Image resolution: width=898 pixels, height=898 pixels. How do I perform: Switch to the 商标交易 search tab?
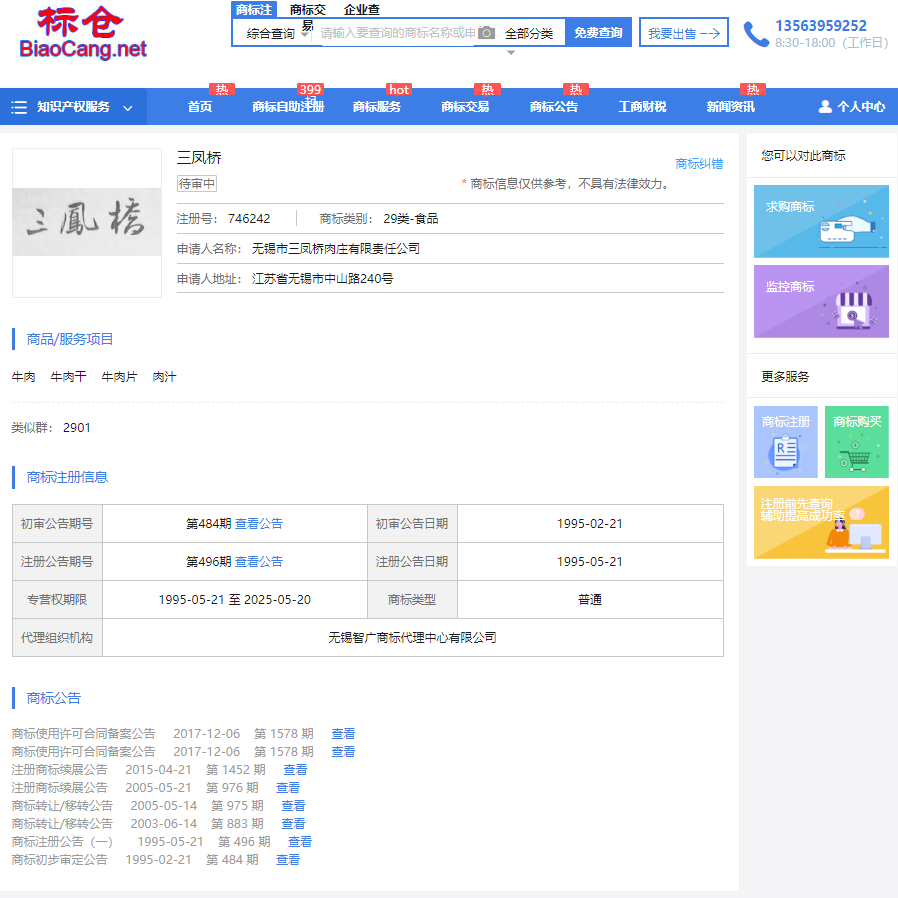point(308,16)
